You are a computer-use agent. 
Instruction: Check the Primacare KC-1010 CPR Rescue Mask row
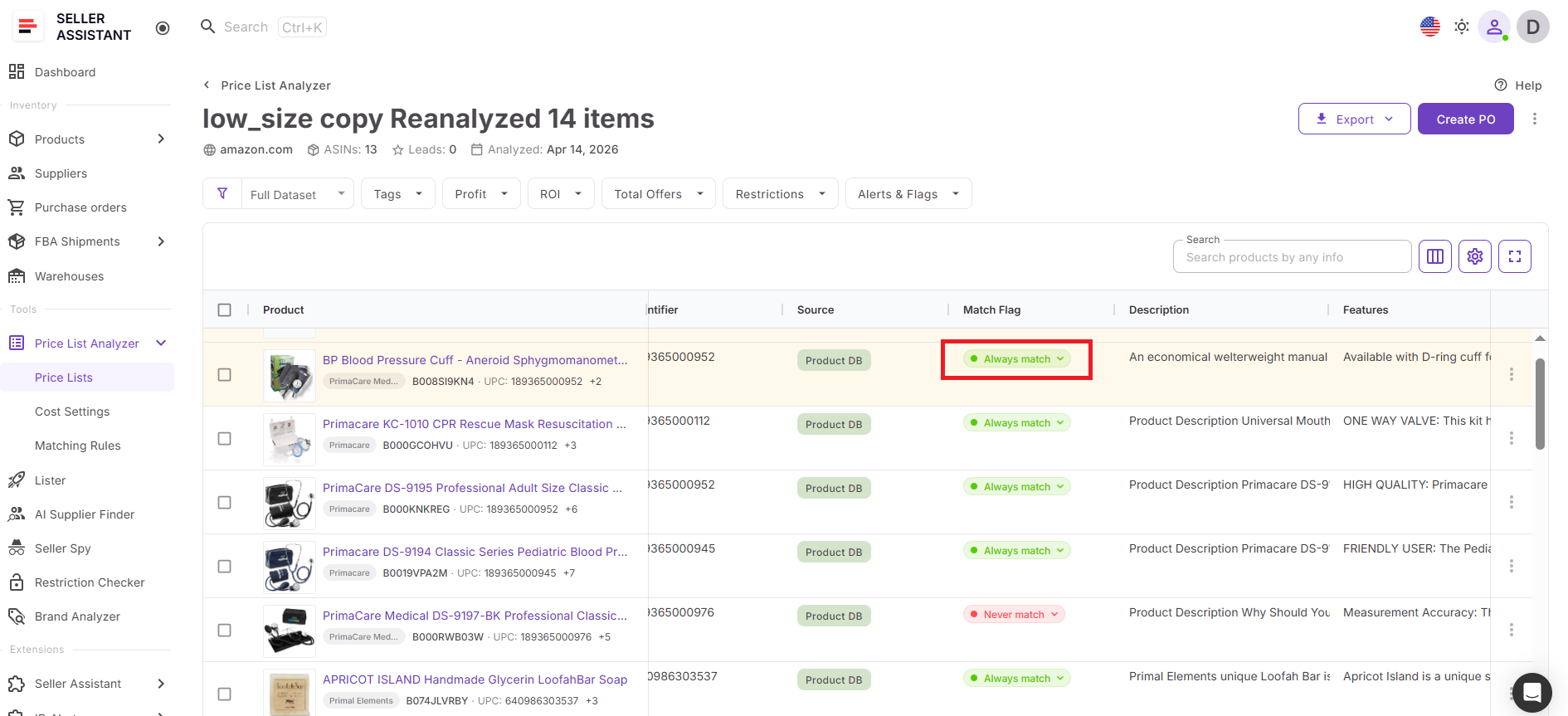point(224,438)
